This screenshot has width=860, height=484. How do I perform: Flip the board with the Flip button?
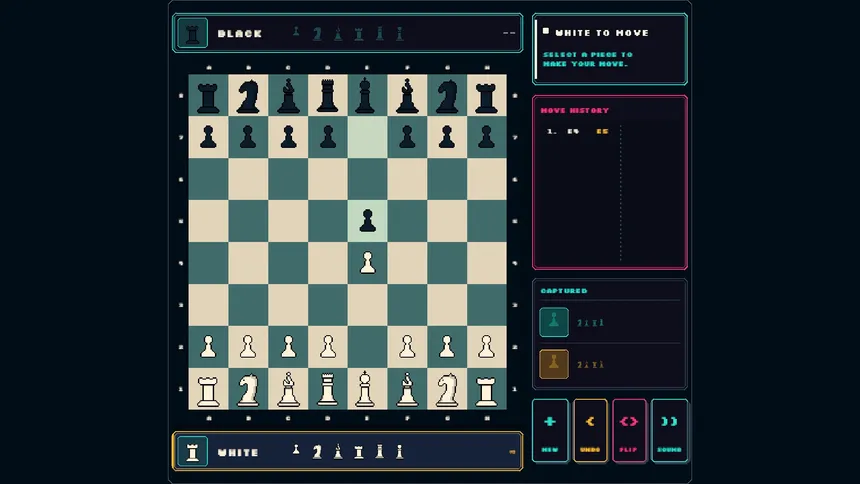click(629, 431)
